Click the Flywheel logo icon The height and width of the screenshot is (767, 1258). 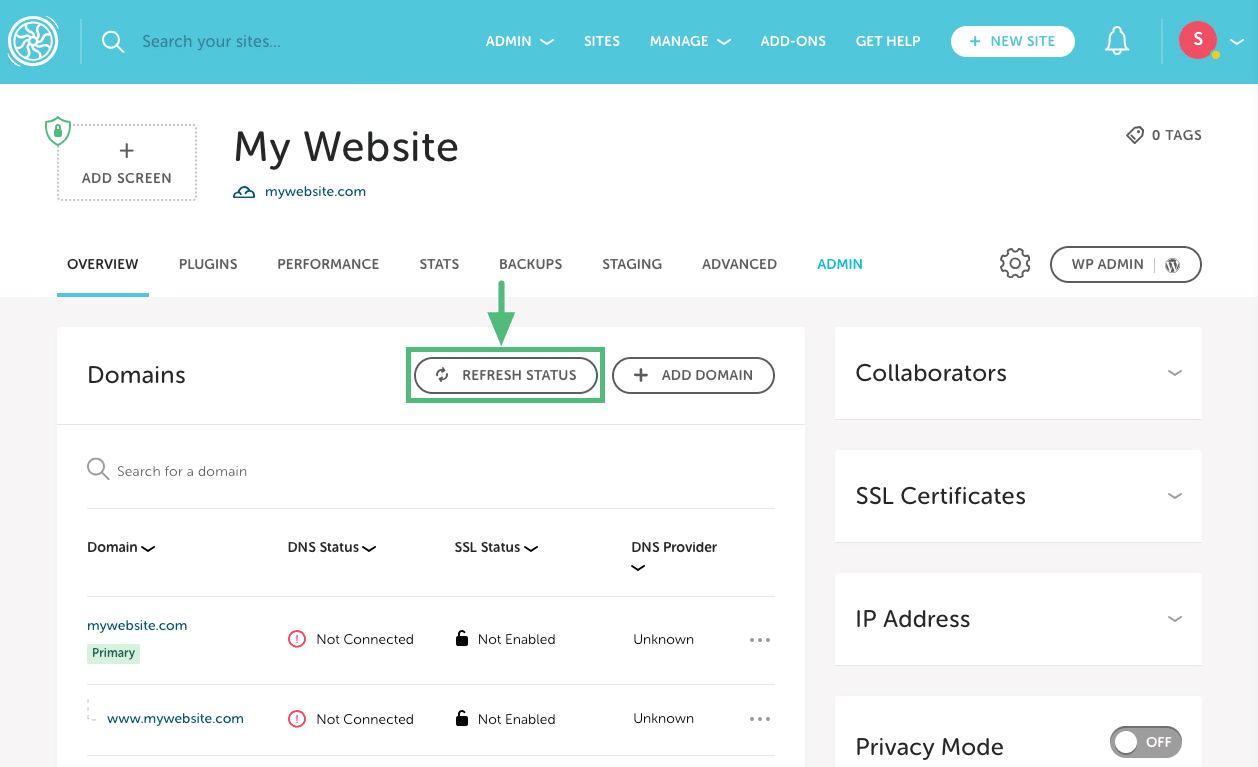[x=34, y=40]
